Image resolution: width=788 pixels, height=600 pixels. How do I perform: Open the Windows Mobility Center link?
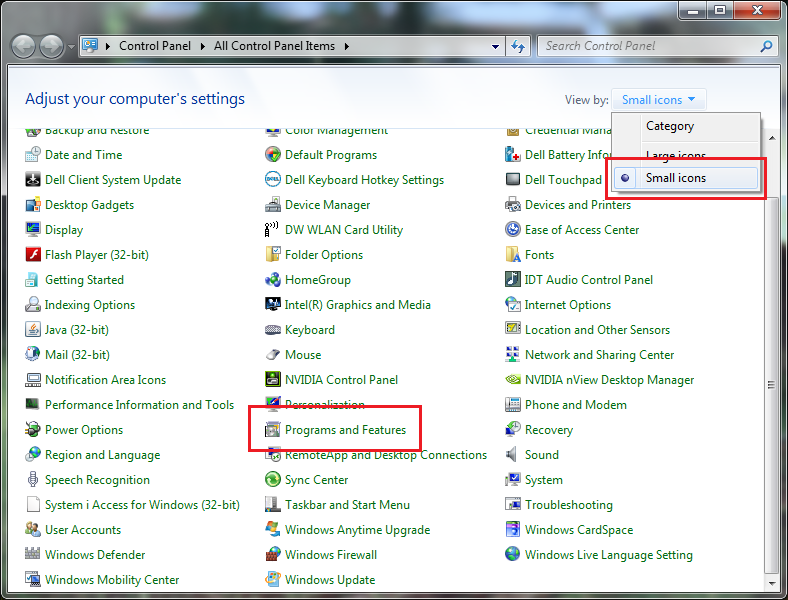pyautogui.click(x=112, y=579)
